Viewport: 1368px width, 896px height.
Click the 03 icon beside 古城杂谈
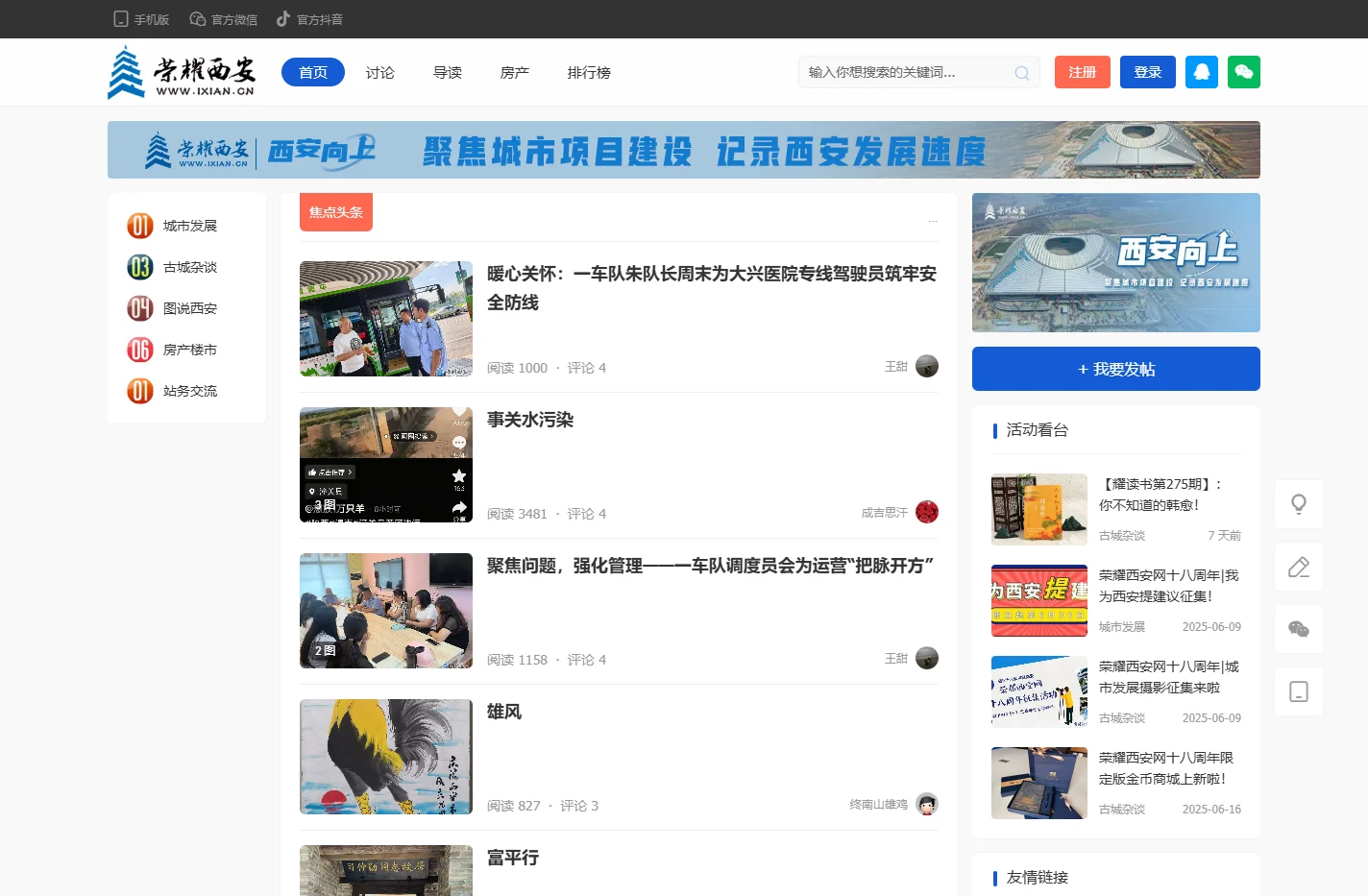(140, 267)
